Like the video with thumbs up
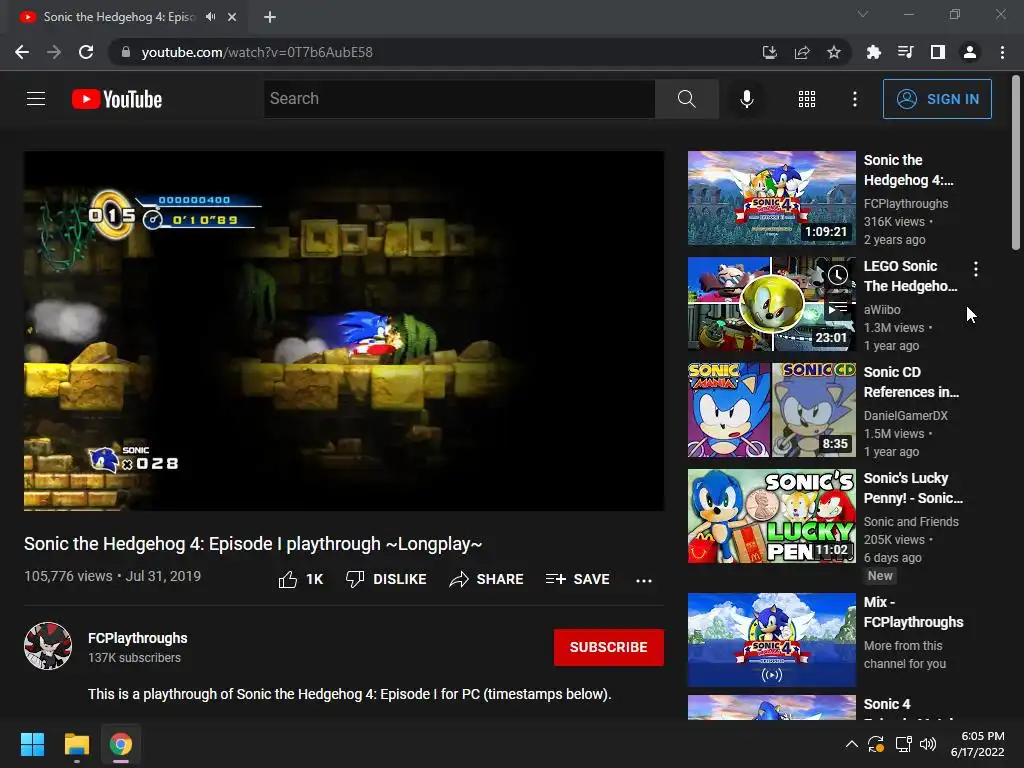 [301, 579]
